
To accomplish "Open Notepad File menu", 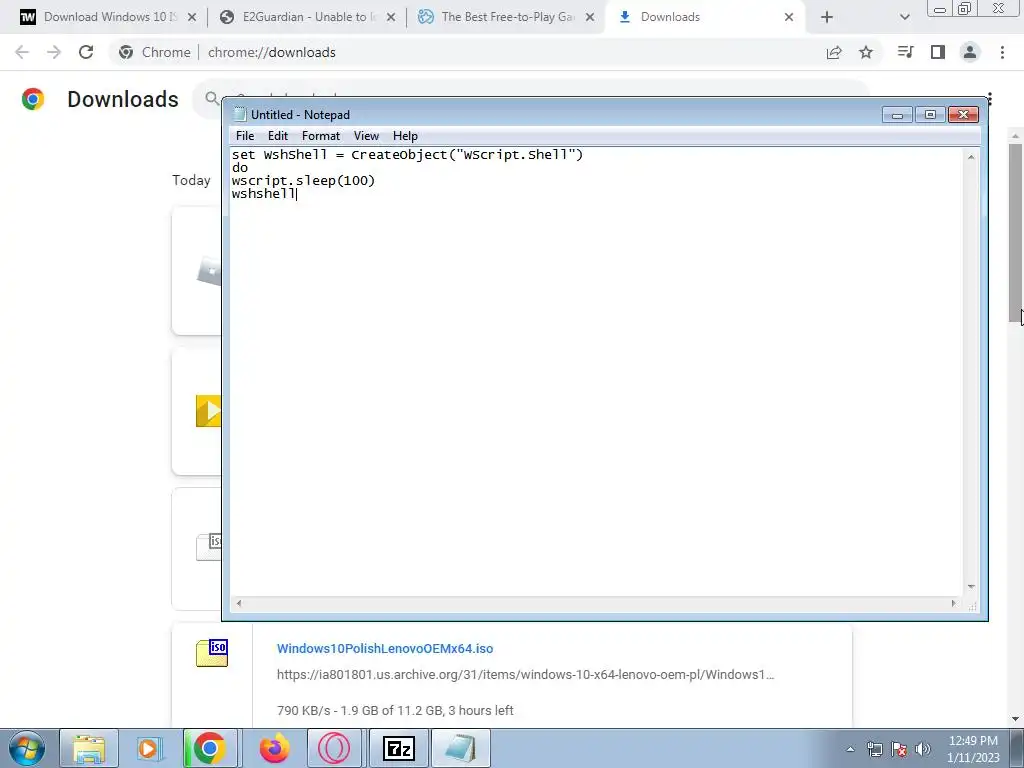I will point(245,136).
